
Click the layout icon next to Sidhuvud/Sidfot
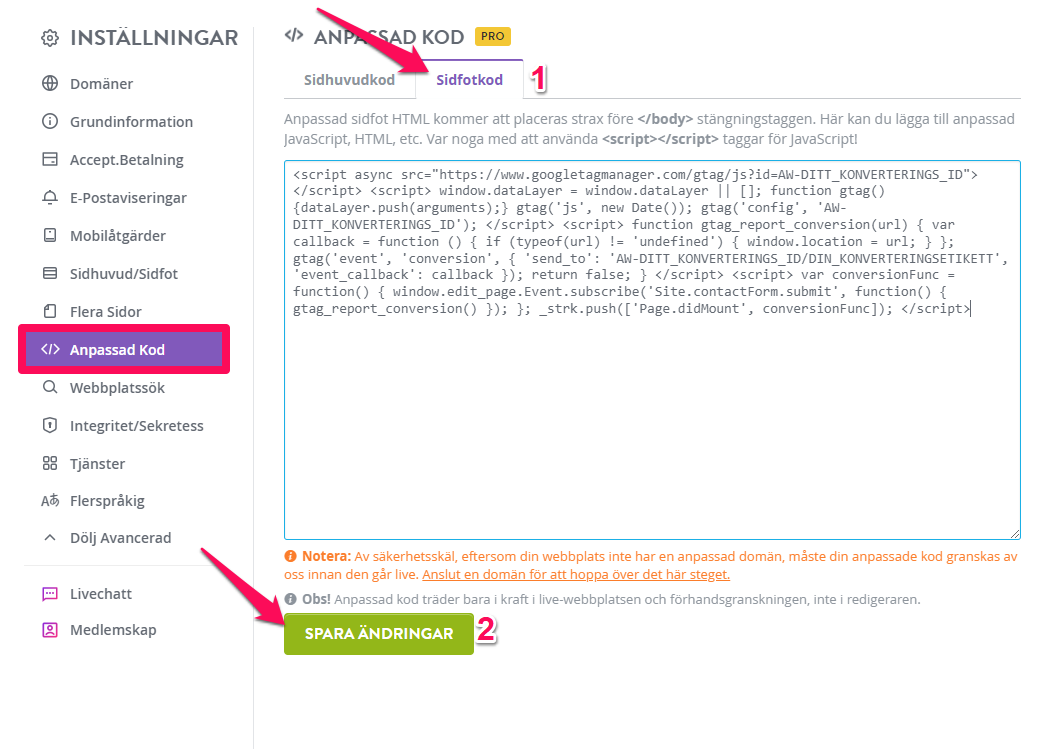coord(50,274)
